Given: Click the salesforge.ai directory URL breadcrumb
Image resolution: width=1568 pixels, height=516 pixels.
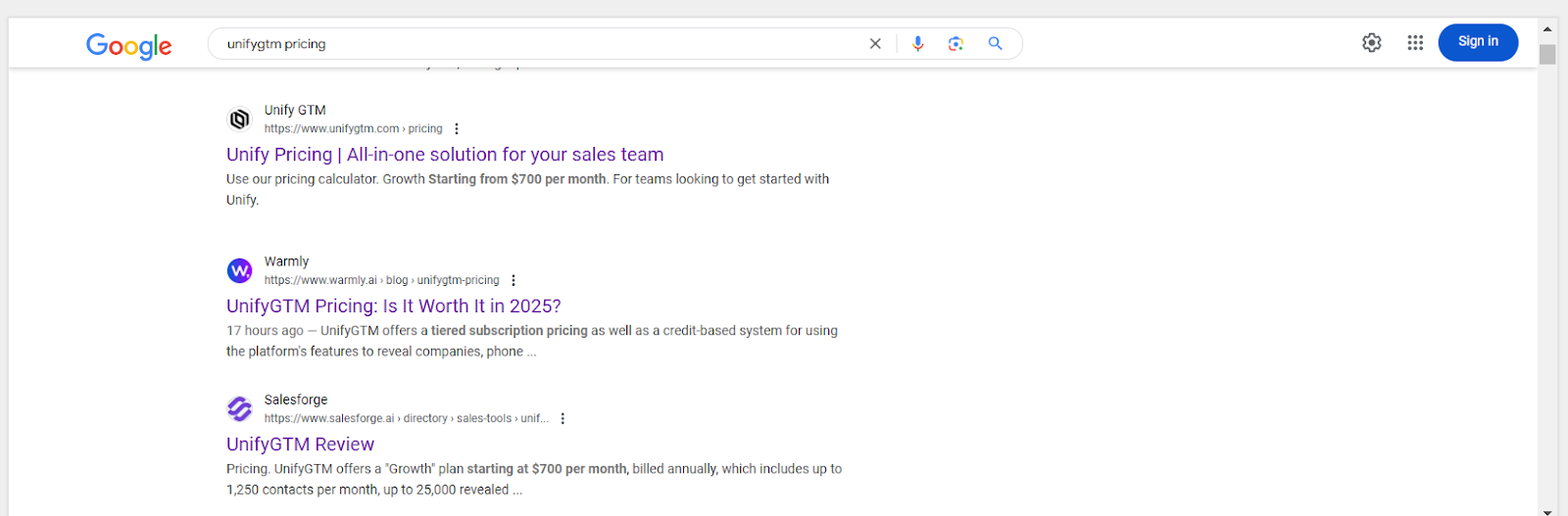Looking at the screenshot, I should pyautogui.click(x=407, y=419).
